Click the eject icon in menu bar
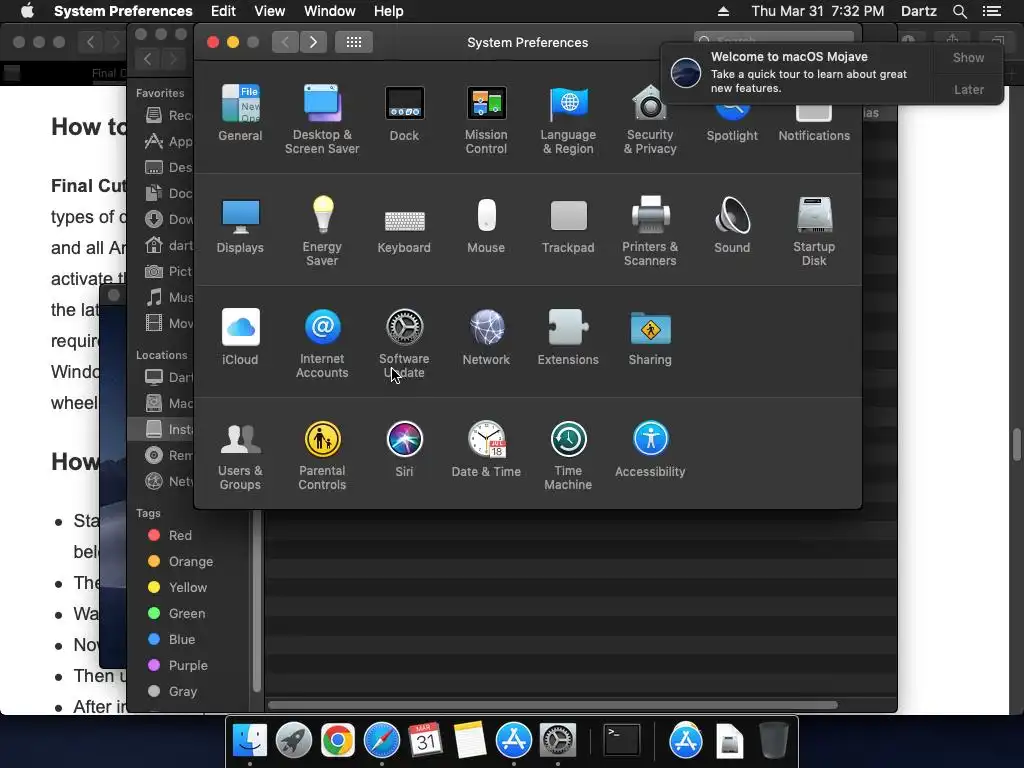 pos(723,11)
